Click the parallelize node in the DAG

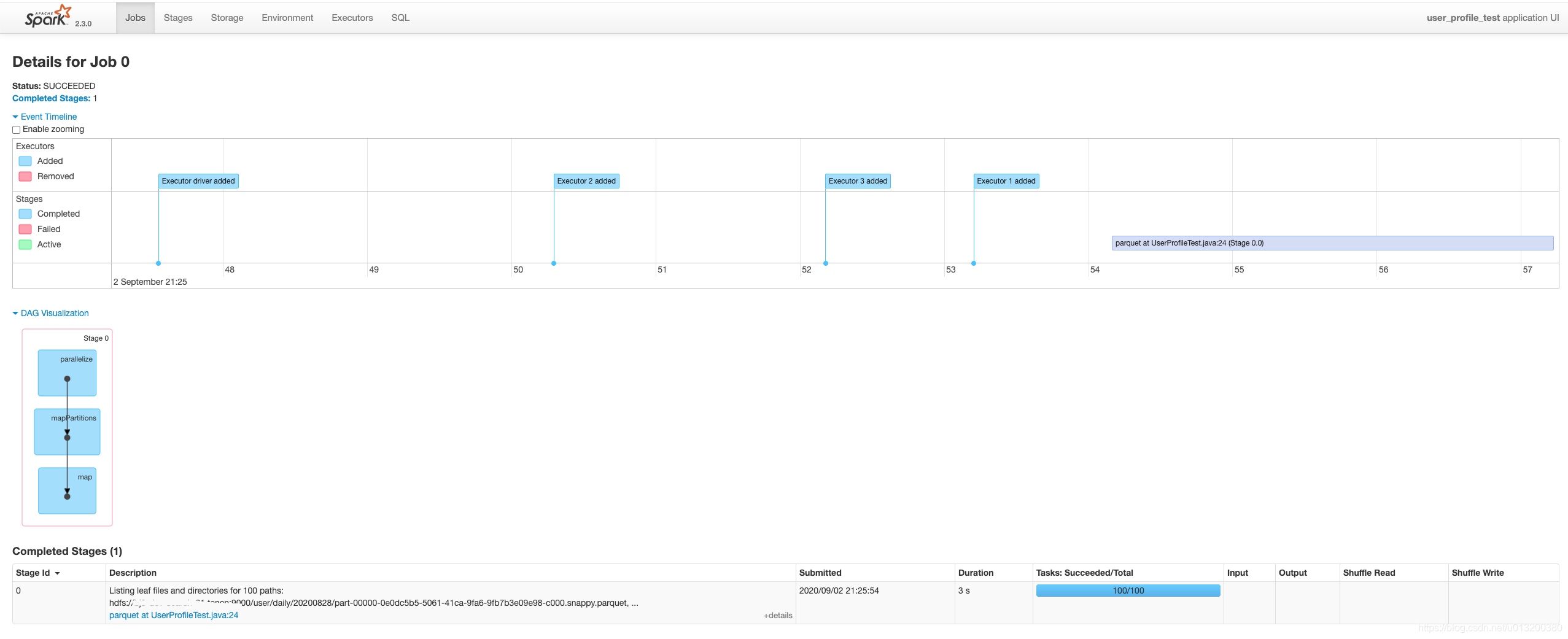(68, 373)
